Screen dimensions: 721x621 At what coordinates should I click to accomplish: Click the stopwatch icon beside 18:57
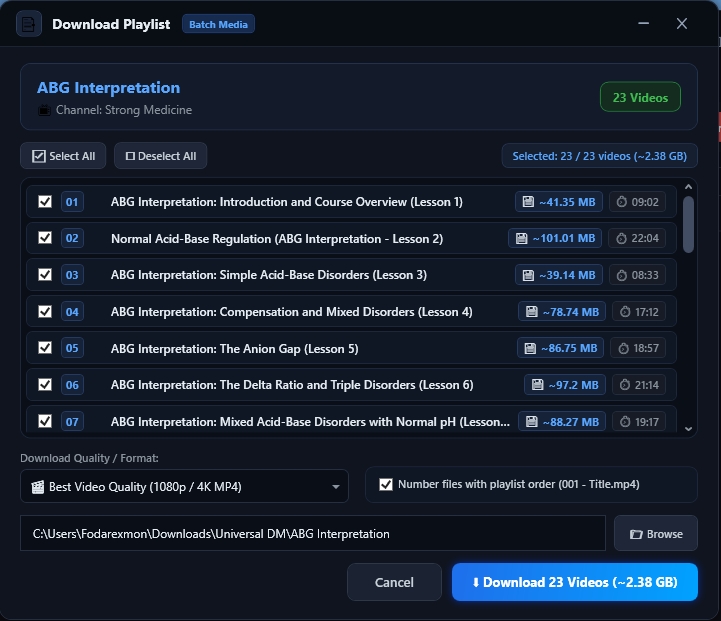click(623, 348)
